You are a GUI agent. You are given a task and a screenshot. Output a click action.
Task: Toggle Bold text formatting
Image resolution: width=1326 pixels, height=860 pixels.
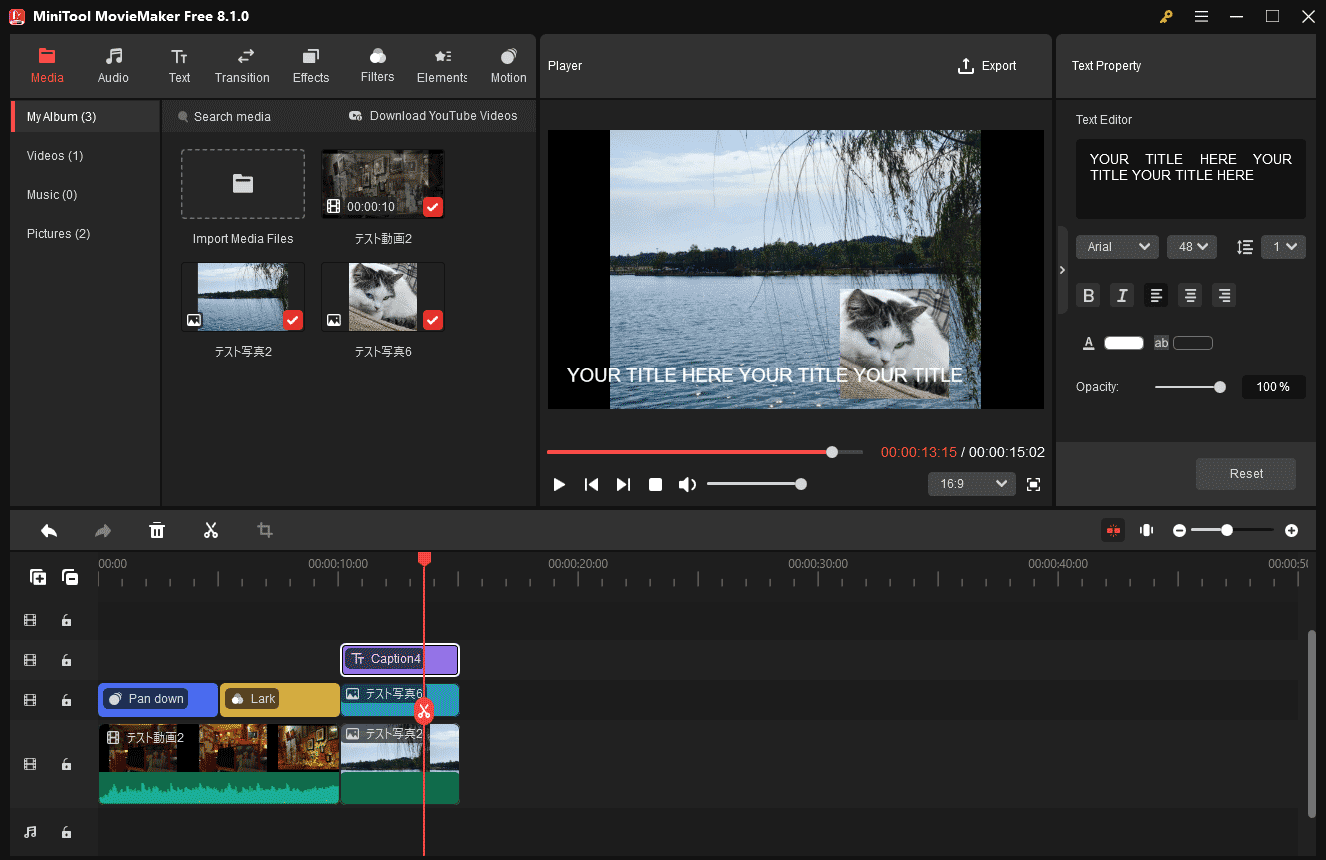(x=1089, y=295)
